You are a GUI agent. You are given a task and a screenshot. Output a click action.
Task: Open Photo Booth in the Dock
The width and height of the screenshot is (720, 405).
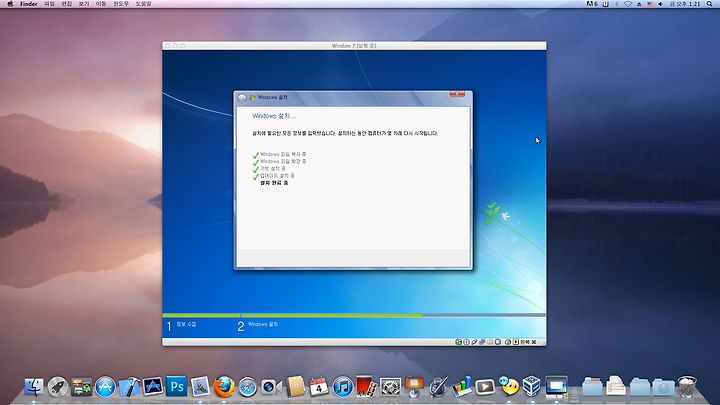[x=366, y=387]
